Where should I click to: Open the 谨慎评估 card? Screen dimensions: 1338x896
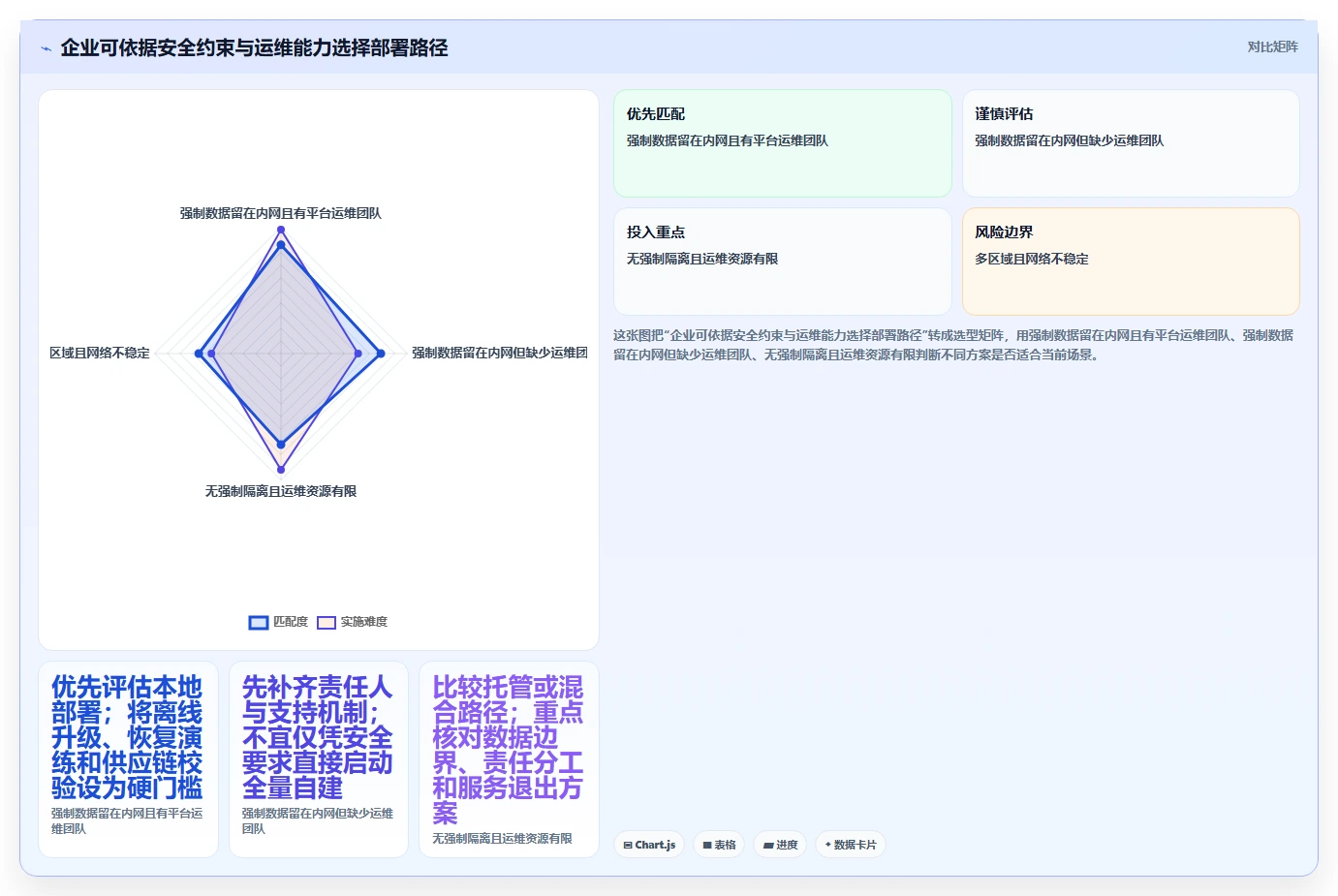click(x=1131, y=143)
